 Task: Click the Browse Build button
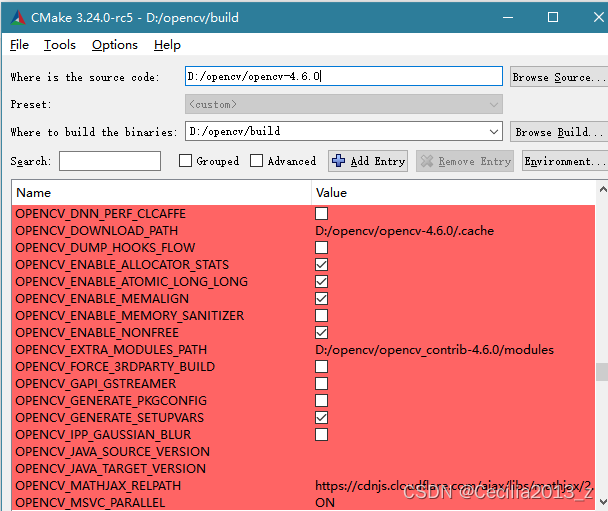point(559,132)
